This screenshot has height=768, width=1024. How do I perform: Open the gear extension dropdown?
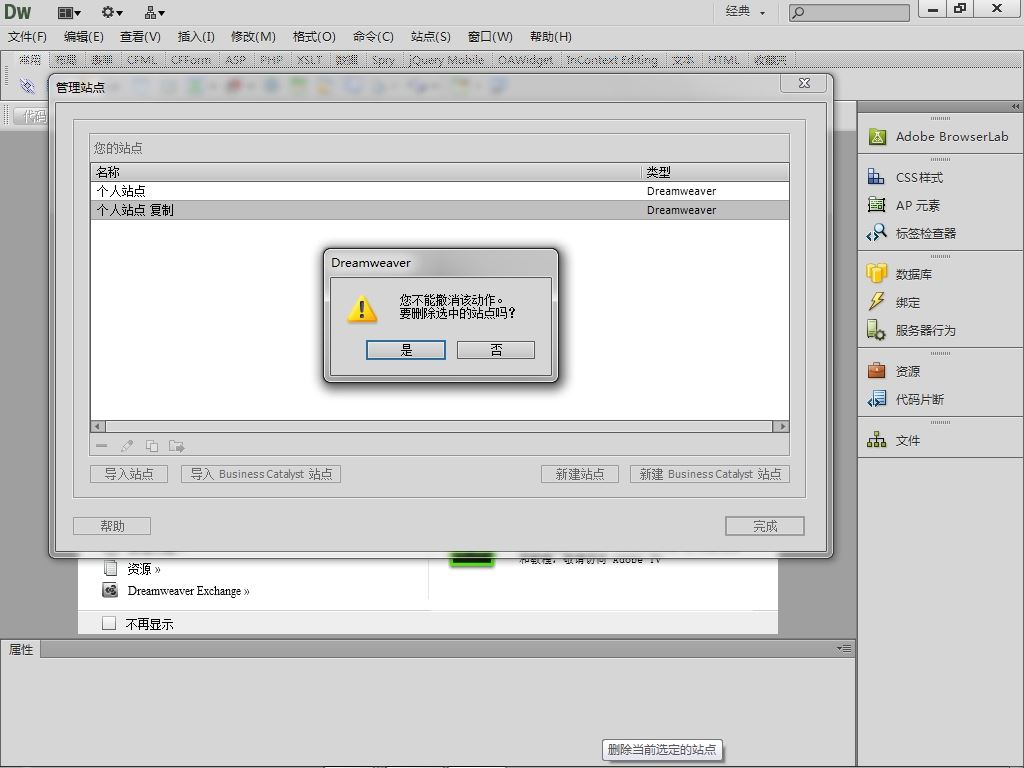click(x=112, y=12)
